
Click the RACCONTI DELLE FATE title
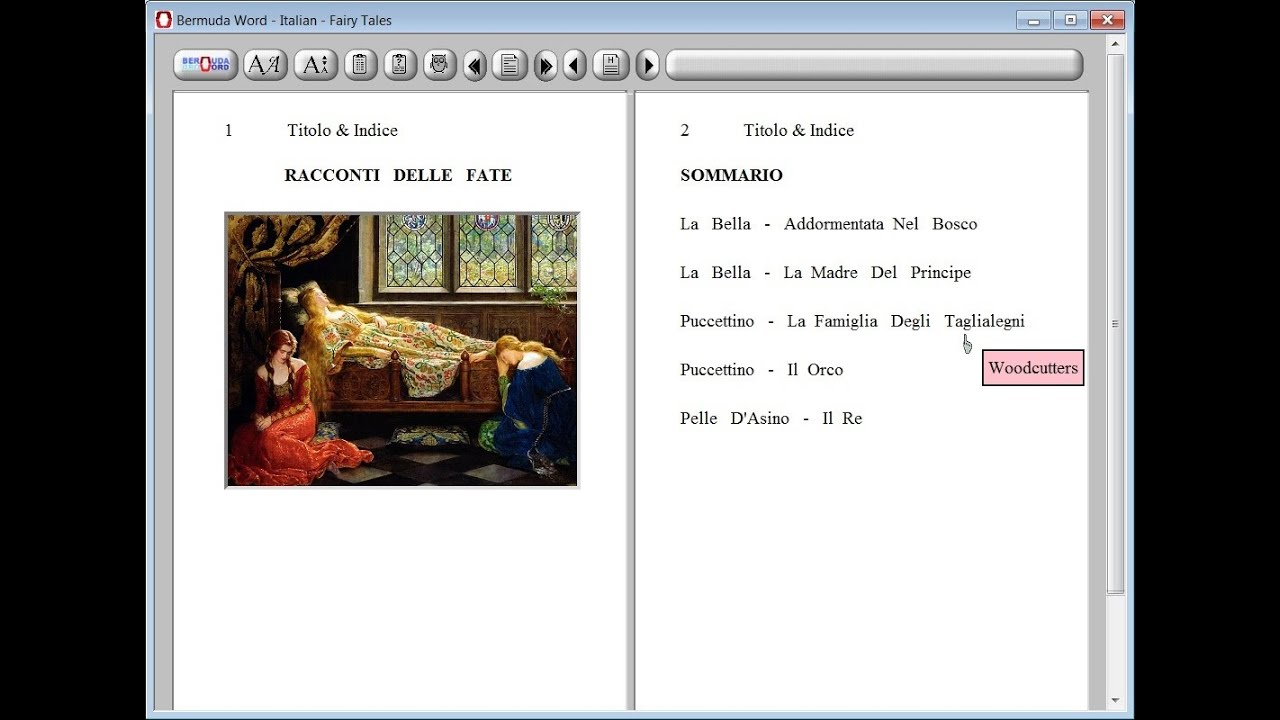(398, 175)
